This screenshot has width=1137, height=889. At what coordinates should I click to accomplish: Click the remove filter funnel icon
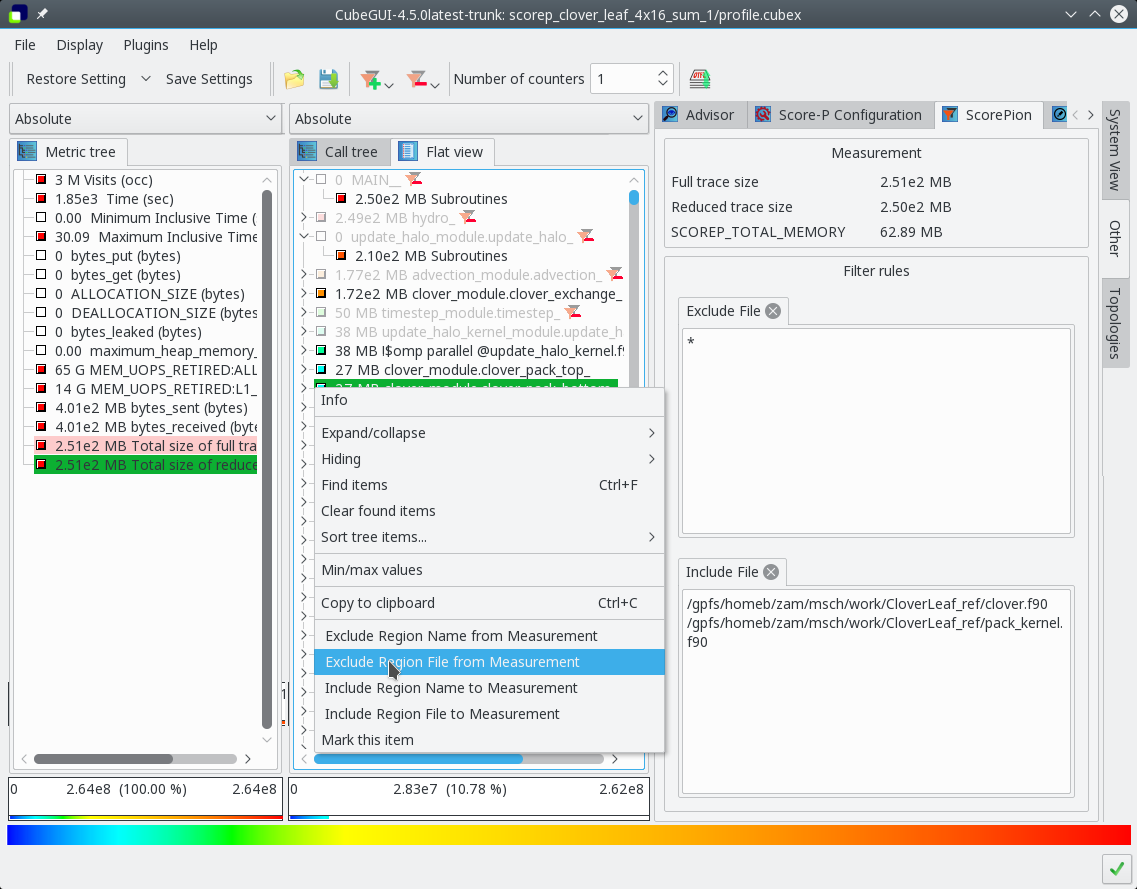[x=418, y=79]
